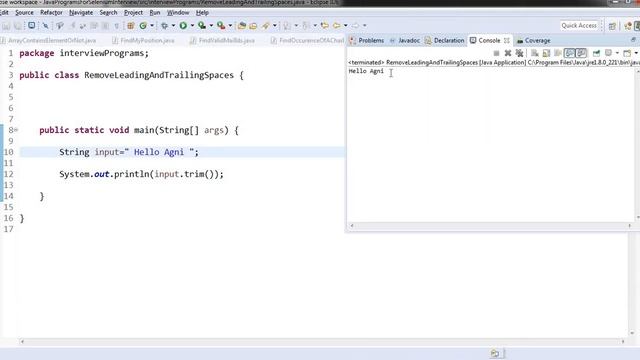This screenshot has width=640, height=360.
Task: Click the Open Console icon
Action: tap(627, 53)
